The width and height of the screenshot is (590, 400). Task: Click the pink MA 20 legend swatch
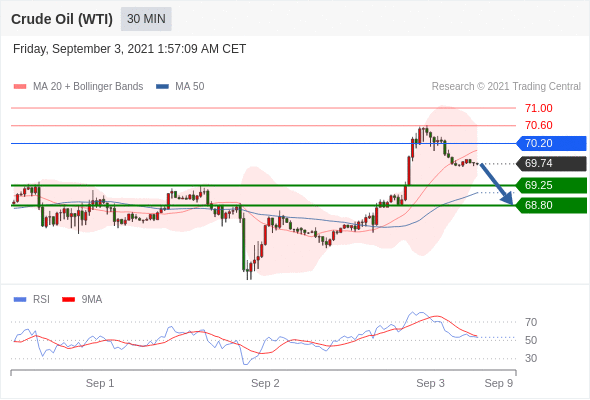[20, 87]
